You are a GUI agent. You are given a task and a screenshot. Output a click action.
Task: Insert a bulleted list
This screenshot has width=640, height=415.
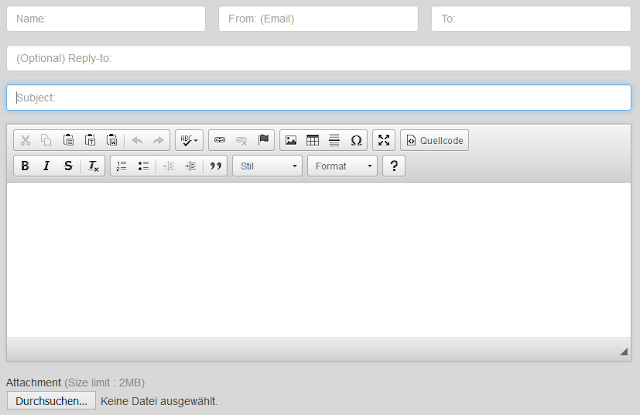pos(143,166)
